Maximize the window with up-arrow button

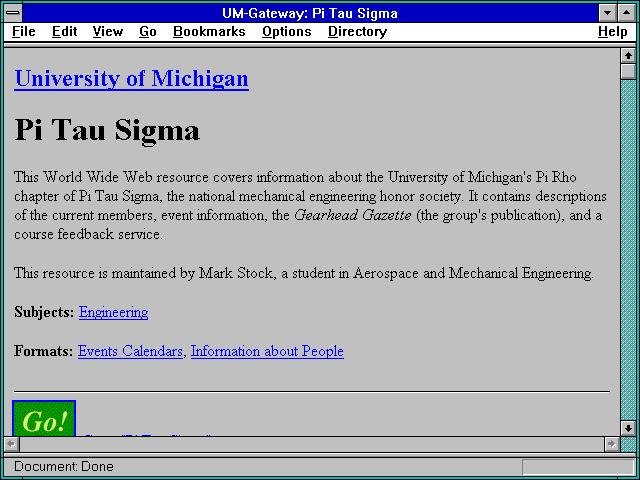pos(627,13)
